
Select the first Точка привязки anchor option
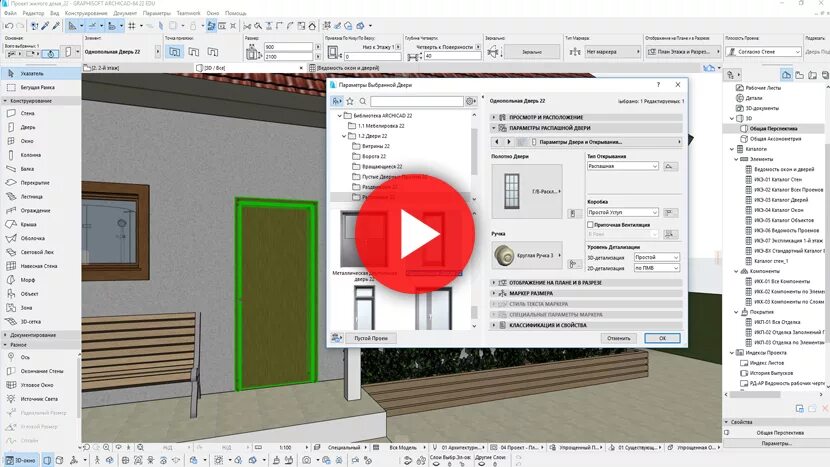[174, 52]
